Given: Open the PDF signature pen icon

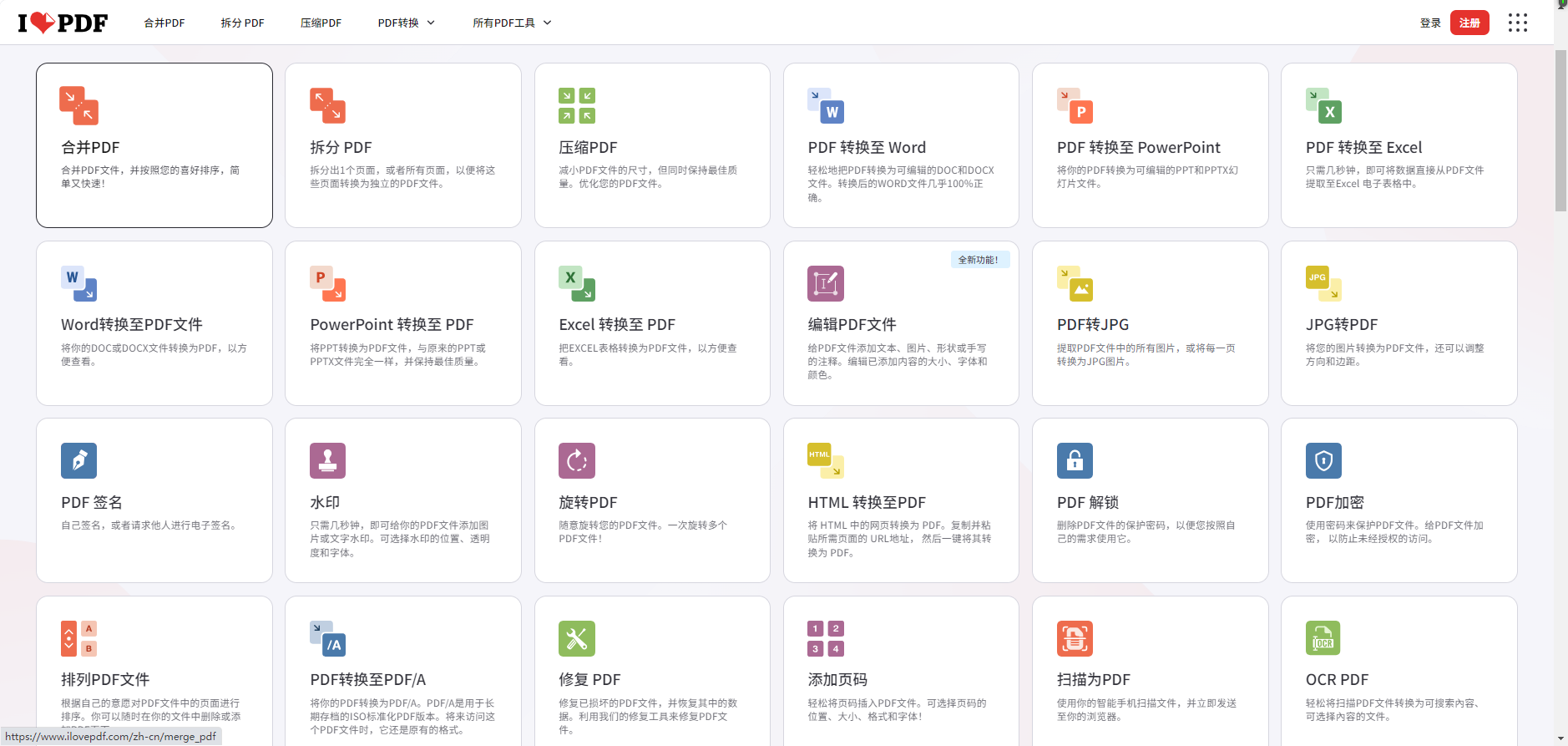Looking at the screenshot, I should (79, 460).
